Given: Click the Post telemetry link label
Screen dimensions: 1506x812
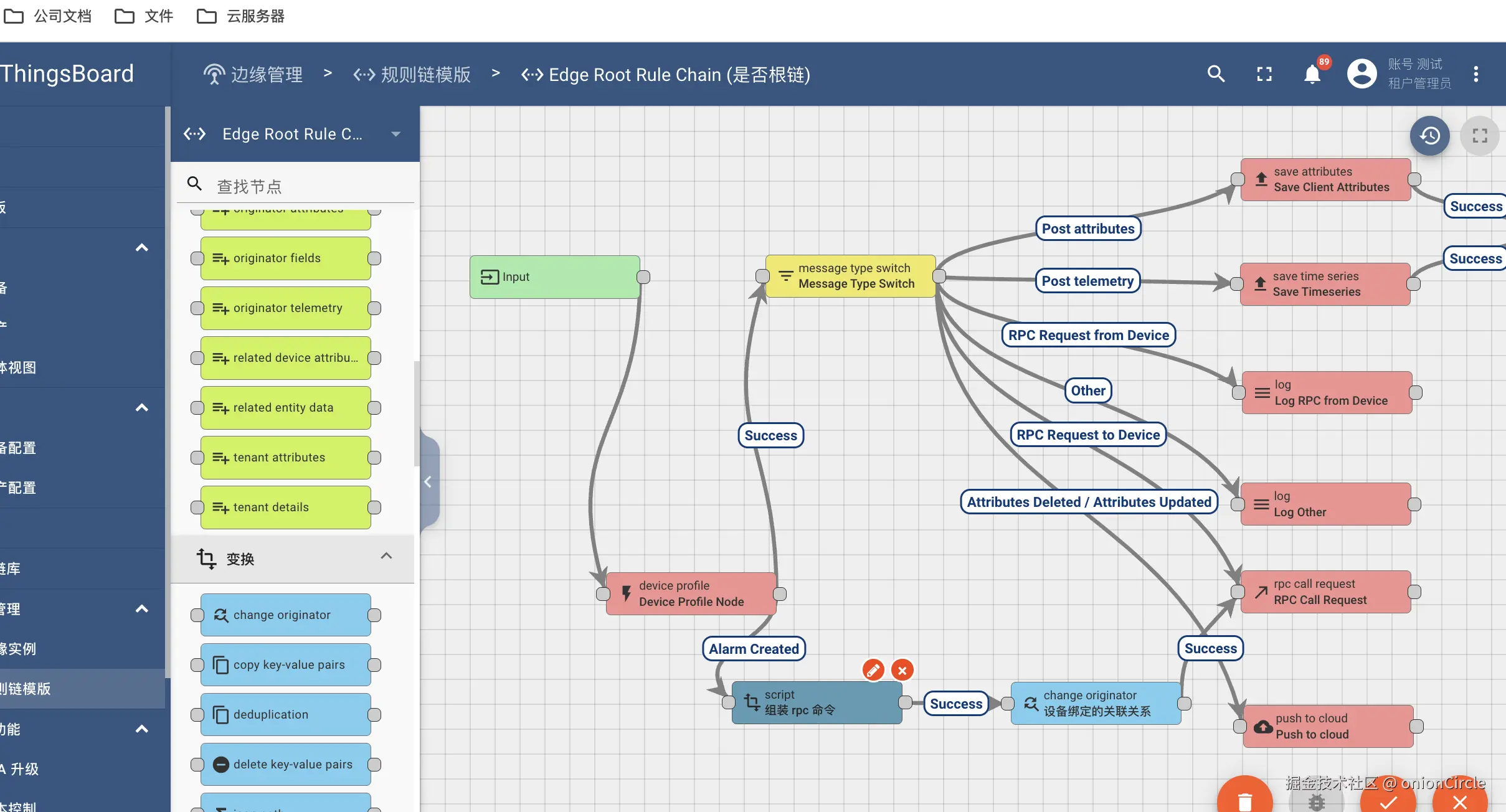Looking at the screenshot, I should click(1087, 281).
